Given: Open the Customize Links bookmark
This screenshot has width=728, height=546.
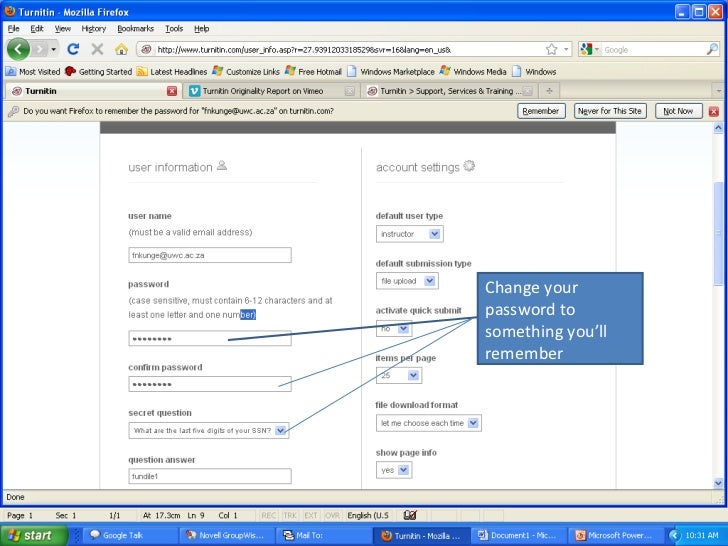Looking at the screenshot, I should [246, 72].
